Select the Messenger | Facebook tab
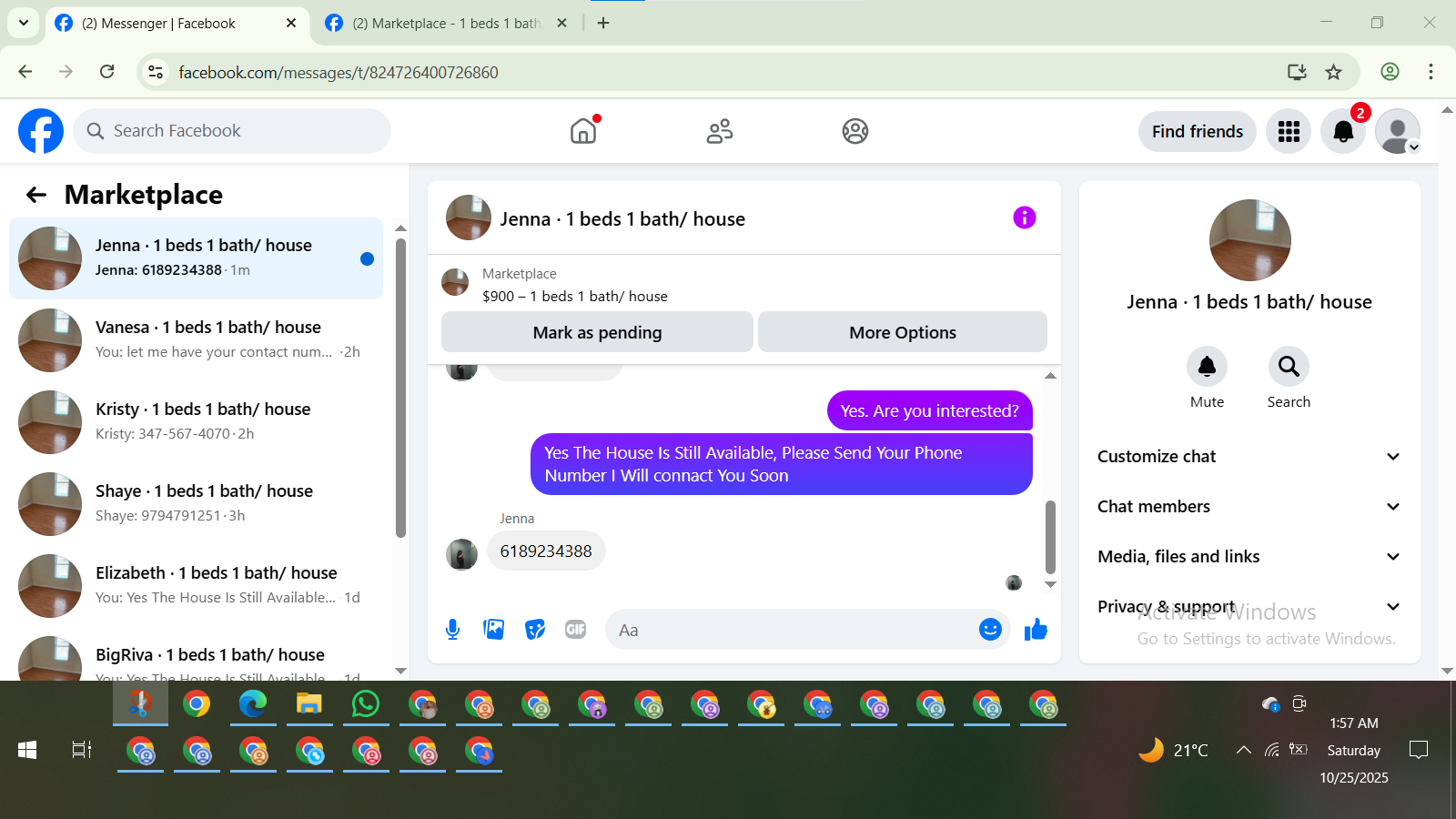This screenshot has height=819, width=1456. (x=175, y=24)
